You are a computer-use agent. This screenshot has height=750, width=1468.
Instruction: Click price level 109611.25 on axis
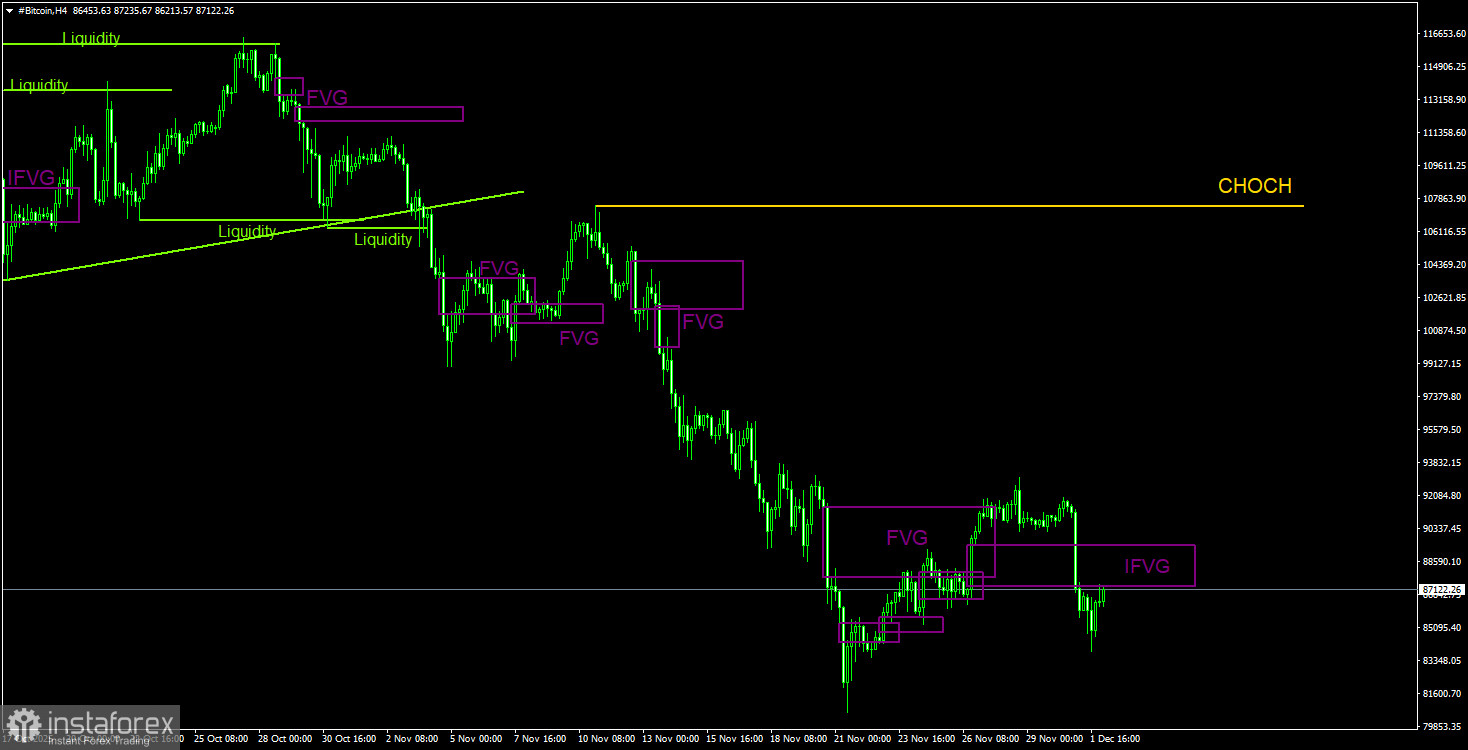(x=1443, y=166)
